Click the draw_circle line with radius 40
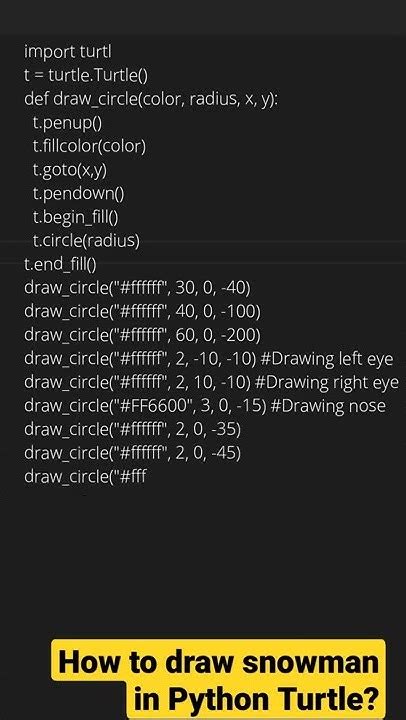Image resolution: width=406 pixels, height=720 pixels. click(142, 312)
